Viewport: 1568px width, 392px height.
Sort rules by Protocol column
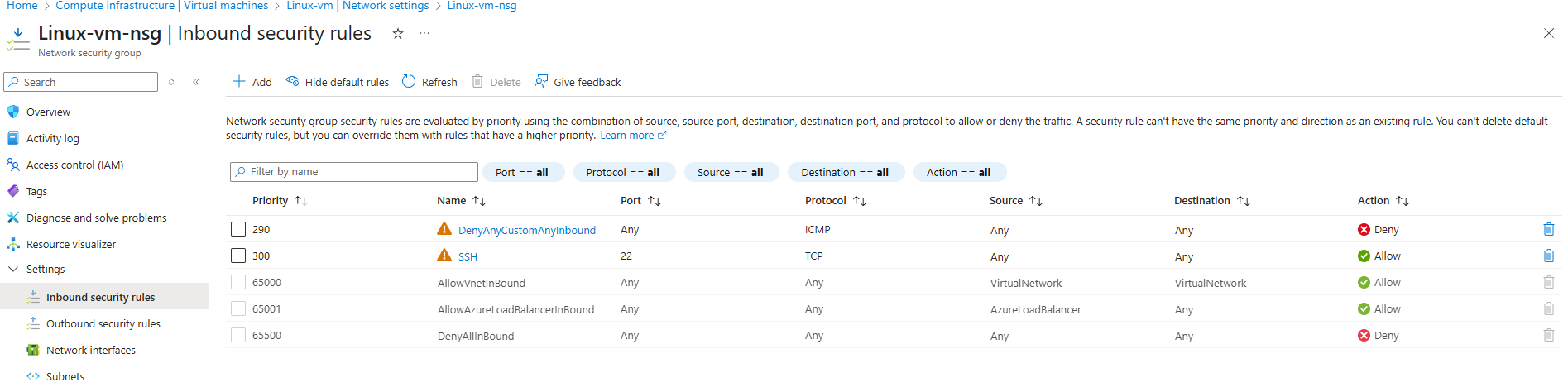pos(835,200)
